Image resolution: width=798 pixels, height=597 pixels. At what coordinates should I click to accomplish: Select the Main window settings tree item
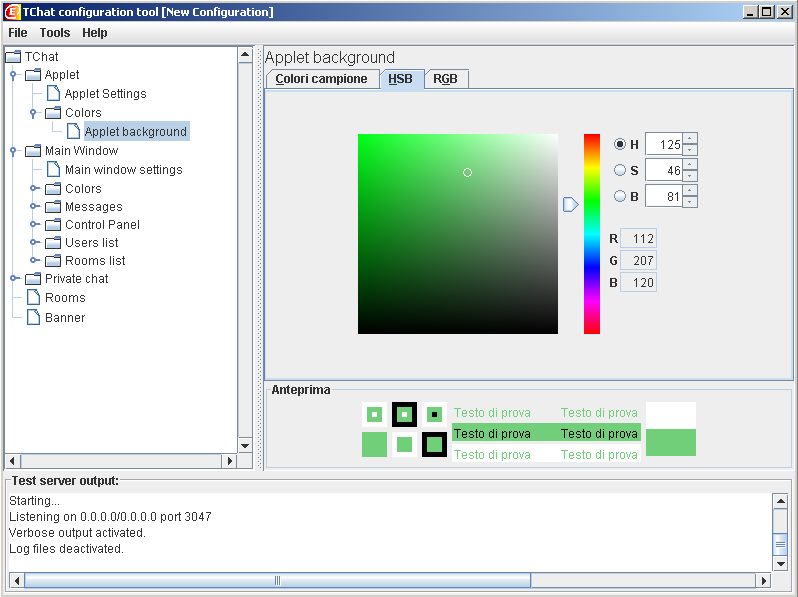pos(123,169)
